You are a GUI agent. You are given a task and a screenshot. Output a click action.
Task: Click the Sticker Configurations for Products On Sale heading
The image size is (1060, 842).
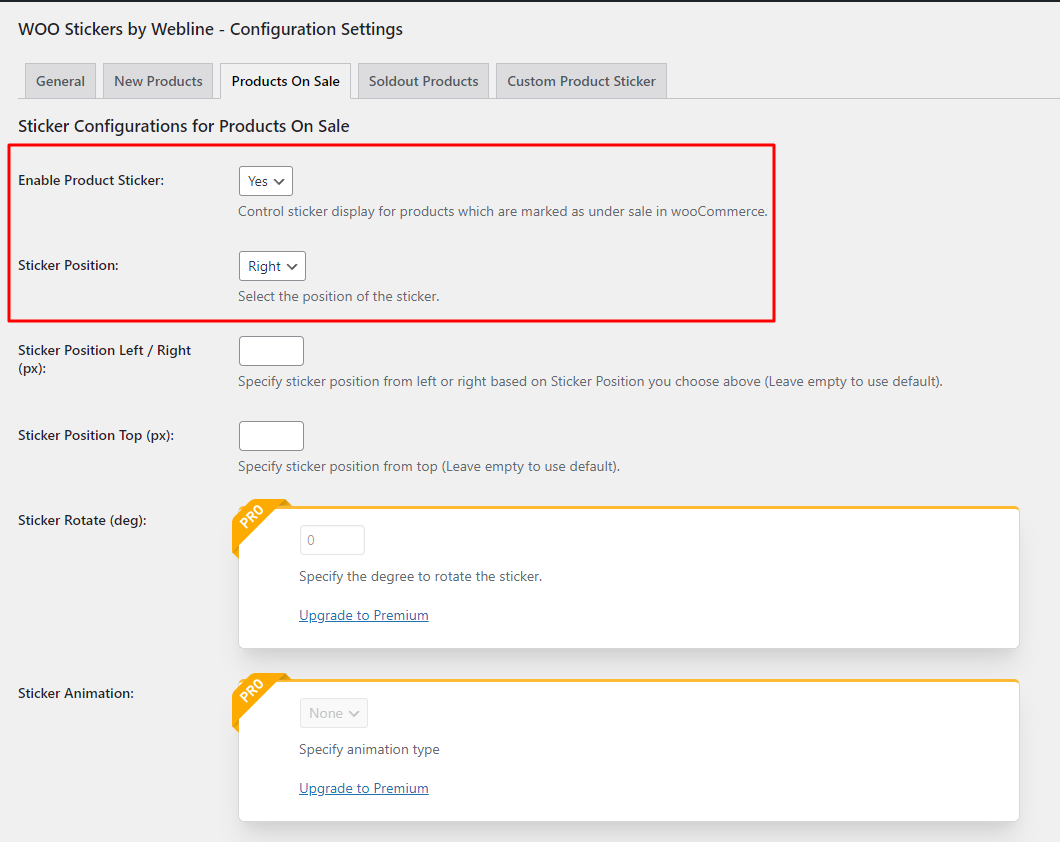coord(184,126)
